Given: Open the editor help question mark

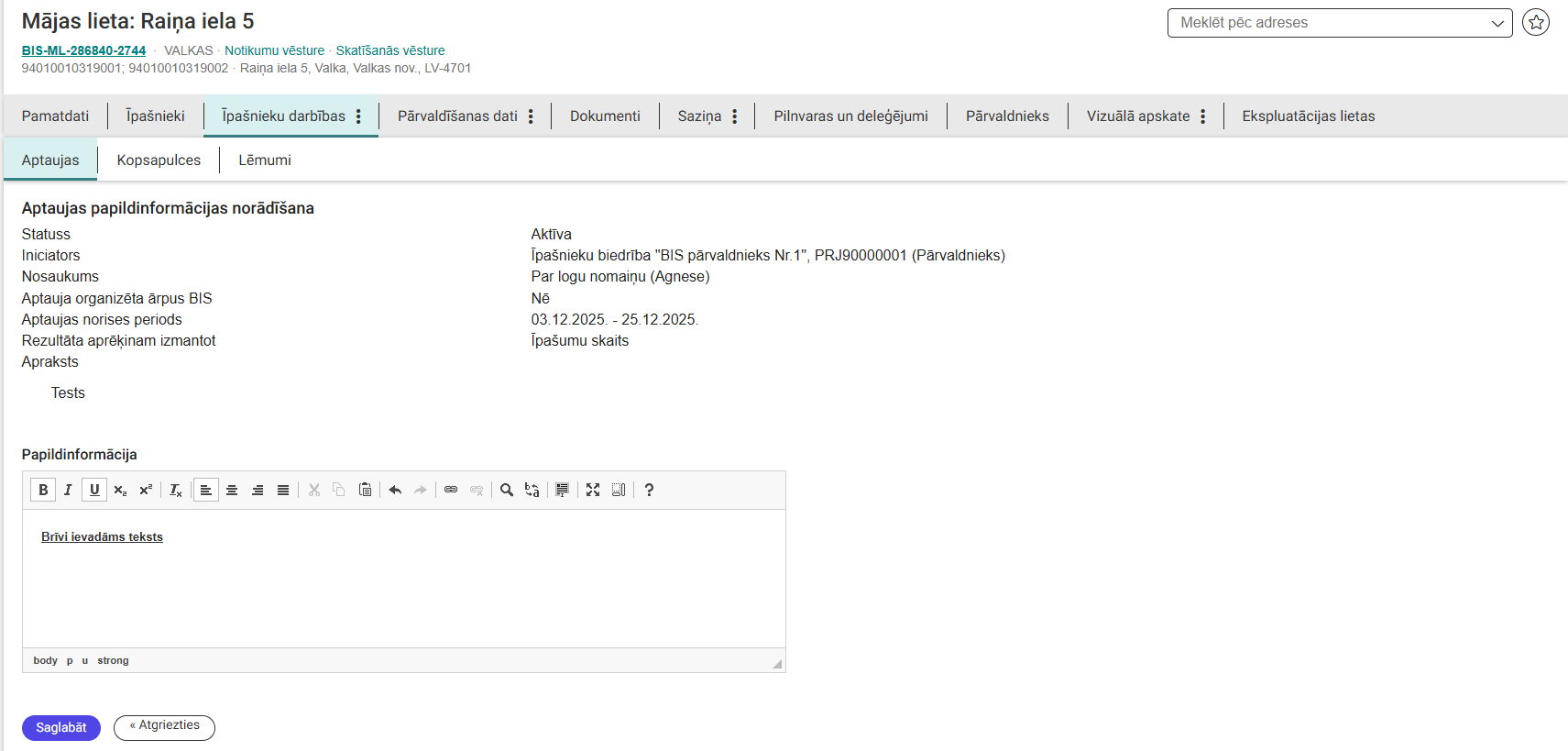Looking at the screenshot, I should pyautogui.click(x=649, y=490).
